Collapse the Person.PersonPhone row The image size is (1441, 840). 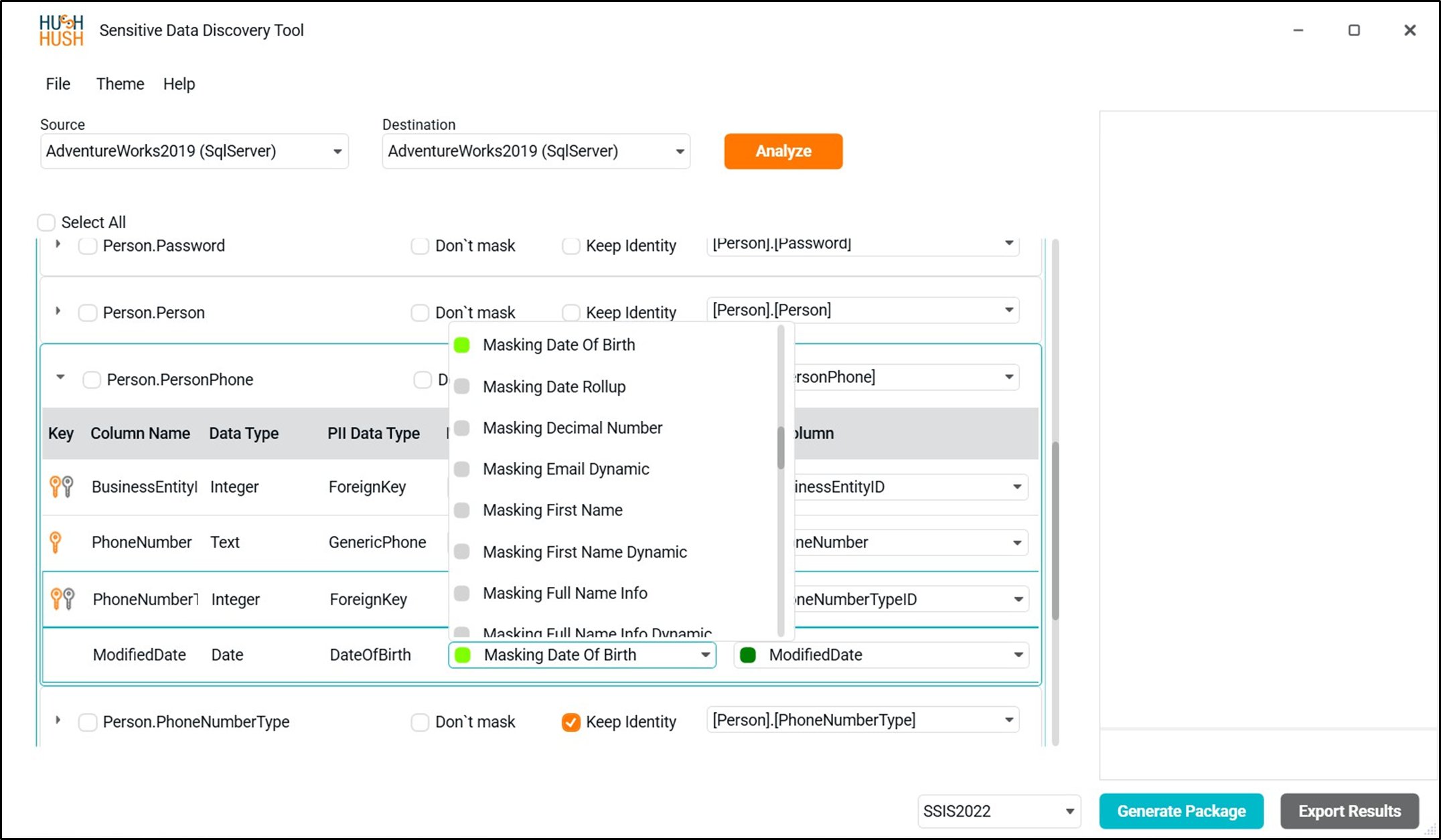click(x=60, y=377)
